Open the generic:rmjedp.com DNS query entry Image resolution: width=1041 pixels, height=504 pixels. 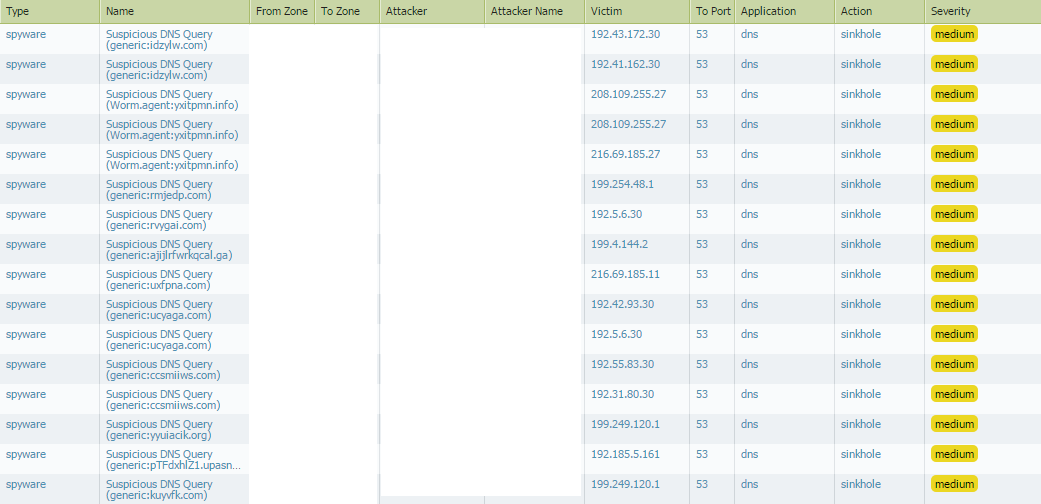point(159,190)
